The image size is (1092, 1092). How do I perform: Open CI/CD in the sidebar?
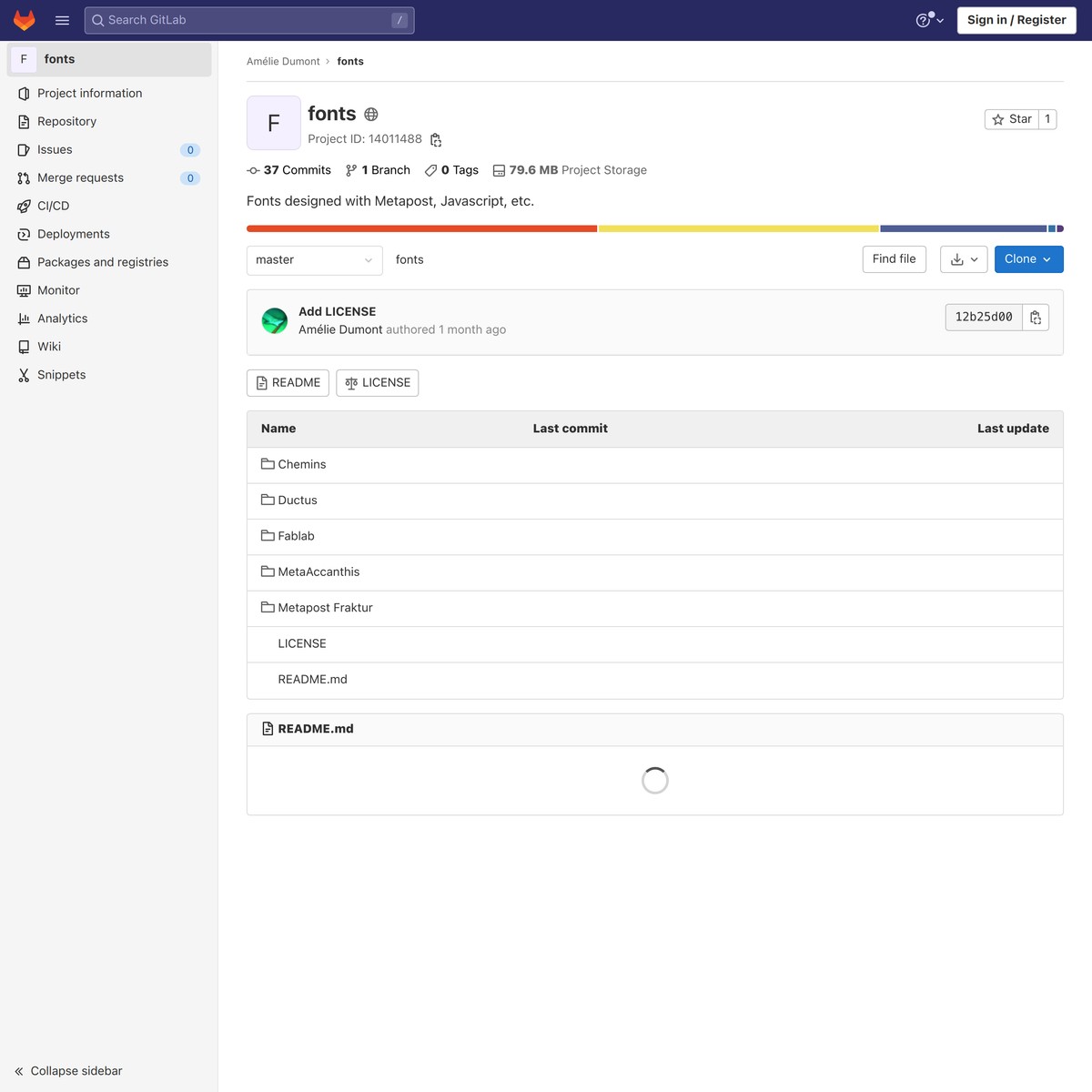53,206
